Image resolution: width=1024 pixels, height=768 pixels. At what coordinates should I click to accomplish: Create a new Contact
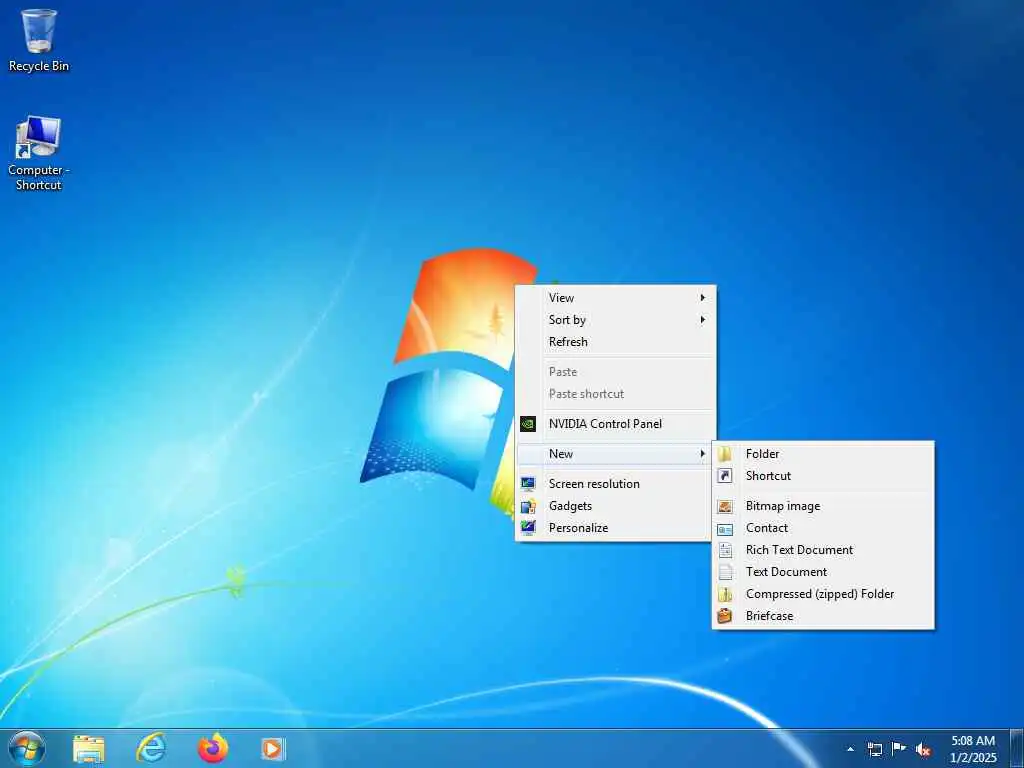pos(823,528)
